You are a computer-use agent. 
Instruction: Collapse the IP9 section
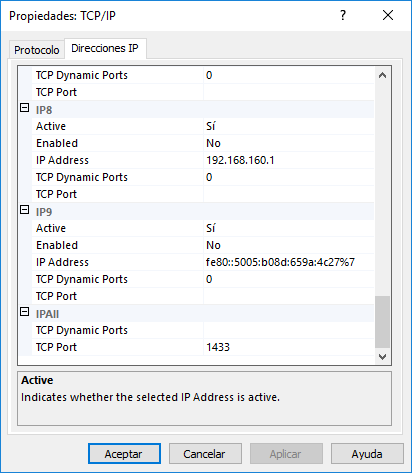point(25,210)
